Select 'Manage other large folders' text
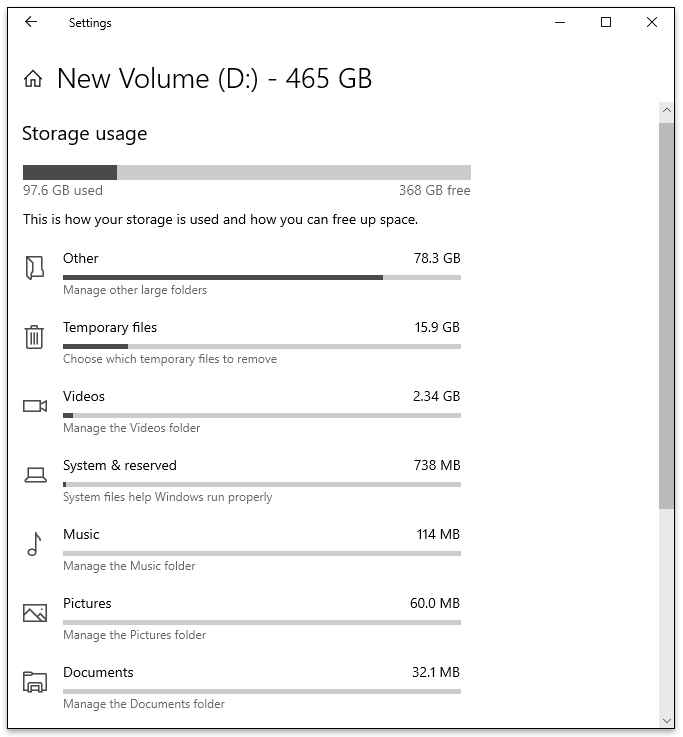This screenshot has width=683, height=737. 135,290
